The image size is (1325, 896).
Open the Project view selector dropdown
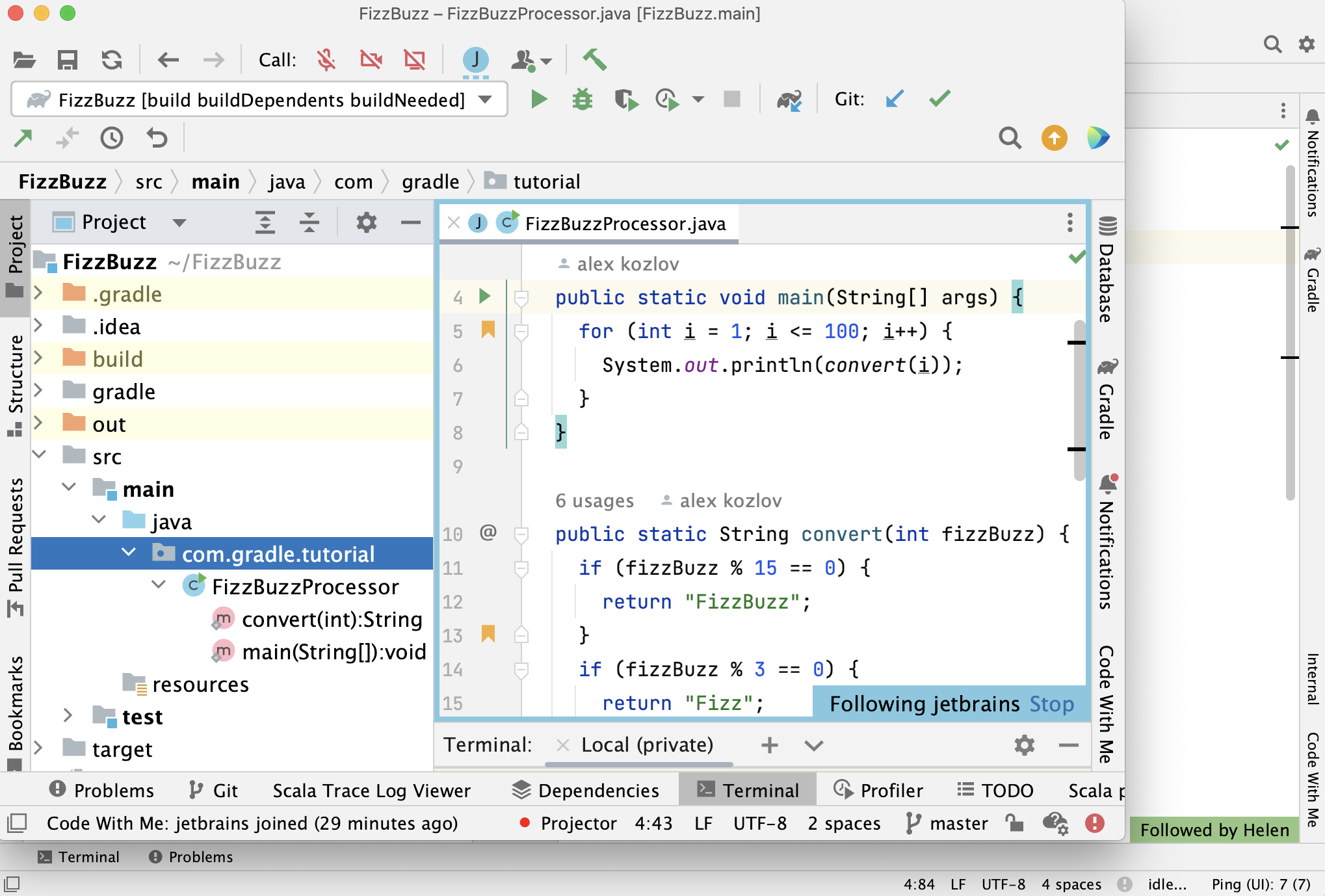click(x=179, y=222)
